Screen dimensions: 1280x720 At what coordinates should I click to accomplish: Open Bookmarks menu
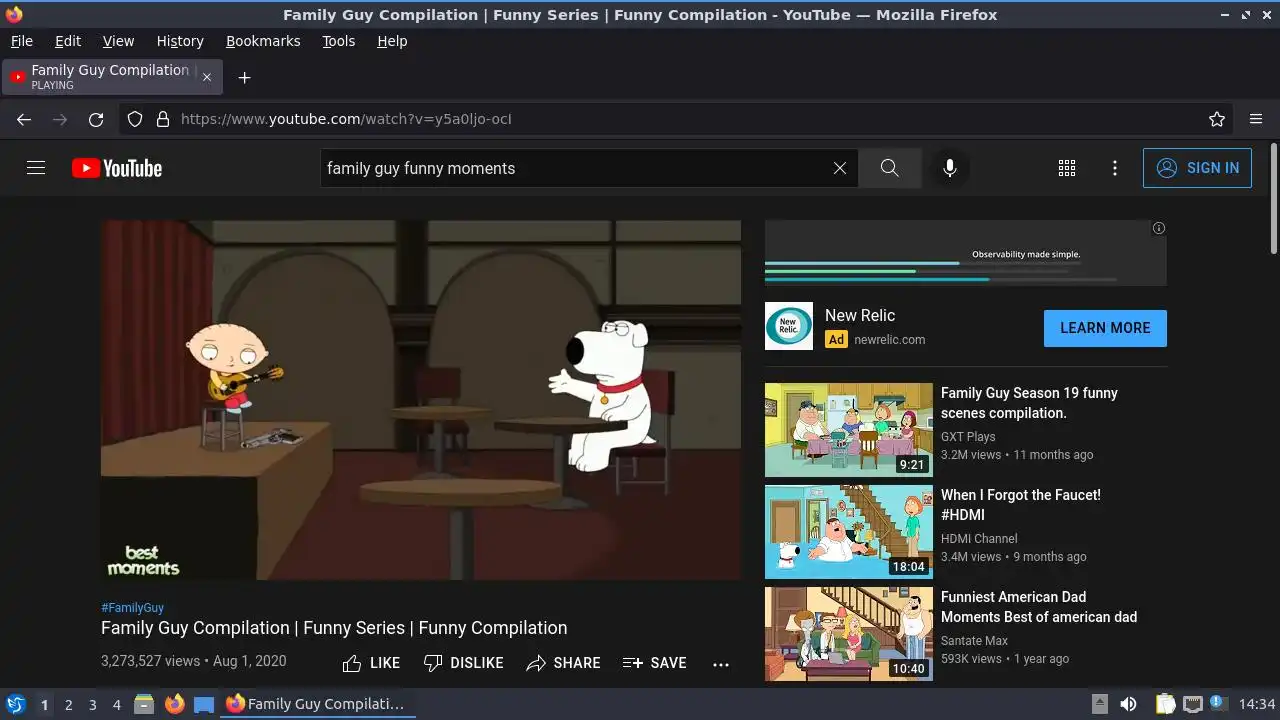click(263, 41)
